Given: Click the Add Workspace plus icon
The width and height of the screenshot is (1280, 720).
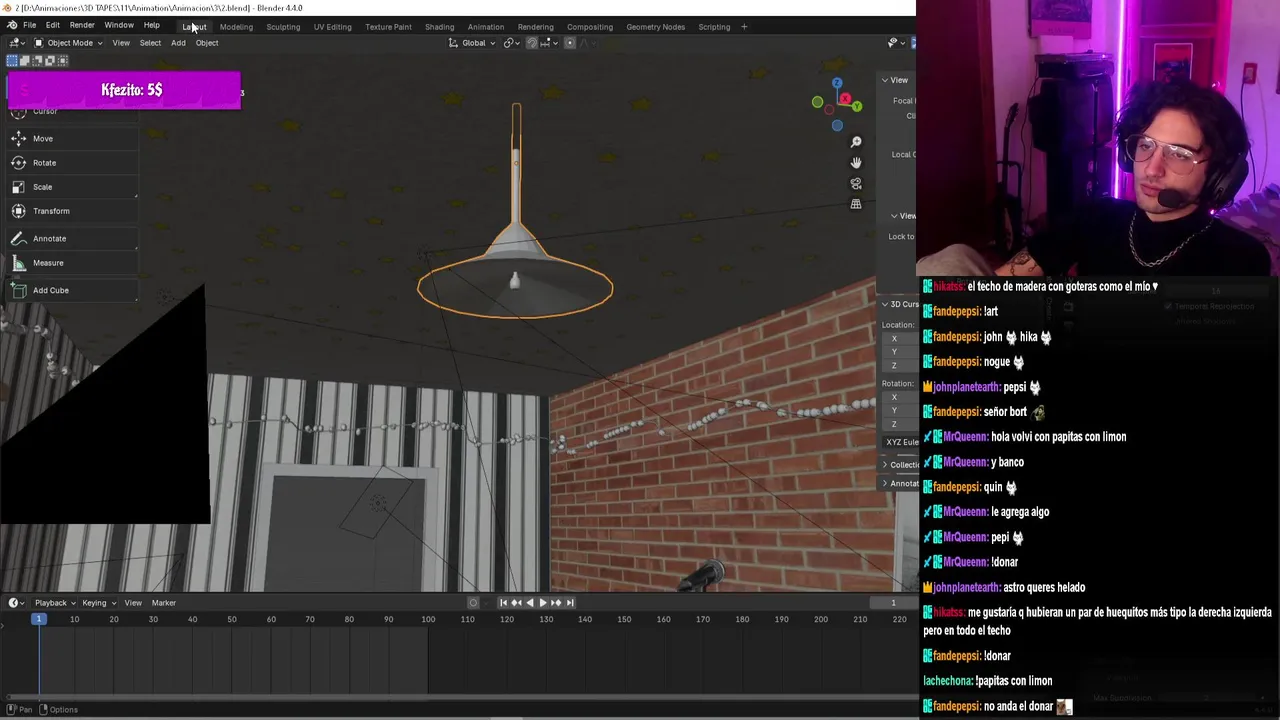Looking at the screenshot, I should tap(744, 27).
